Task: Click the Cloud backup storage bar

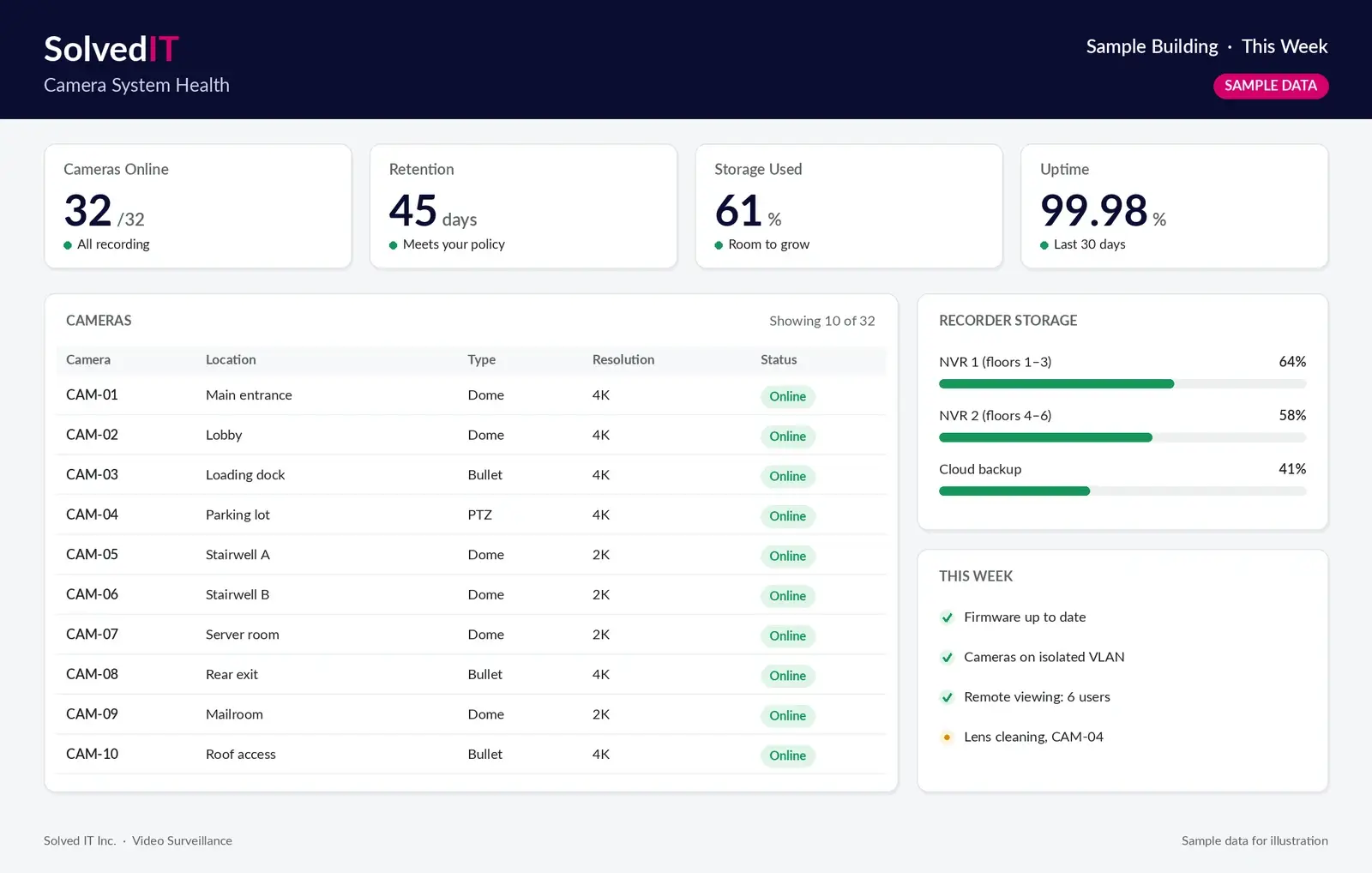Action: click(x=1122, y=491)
